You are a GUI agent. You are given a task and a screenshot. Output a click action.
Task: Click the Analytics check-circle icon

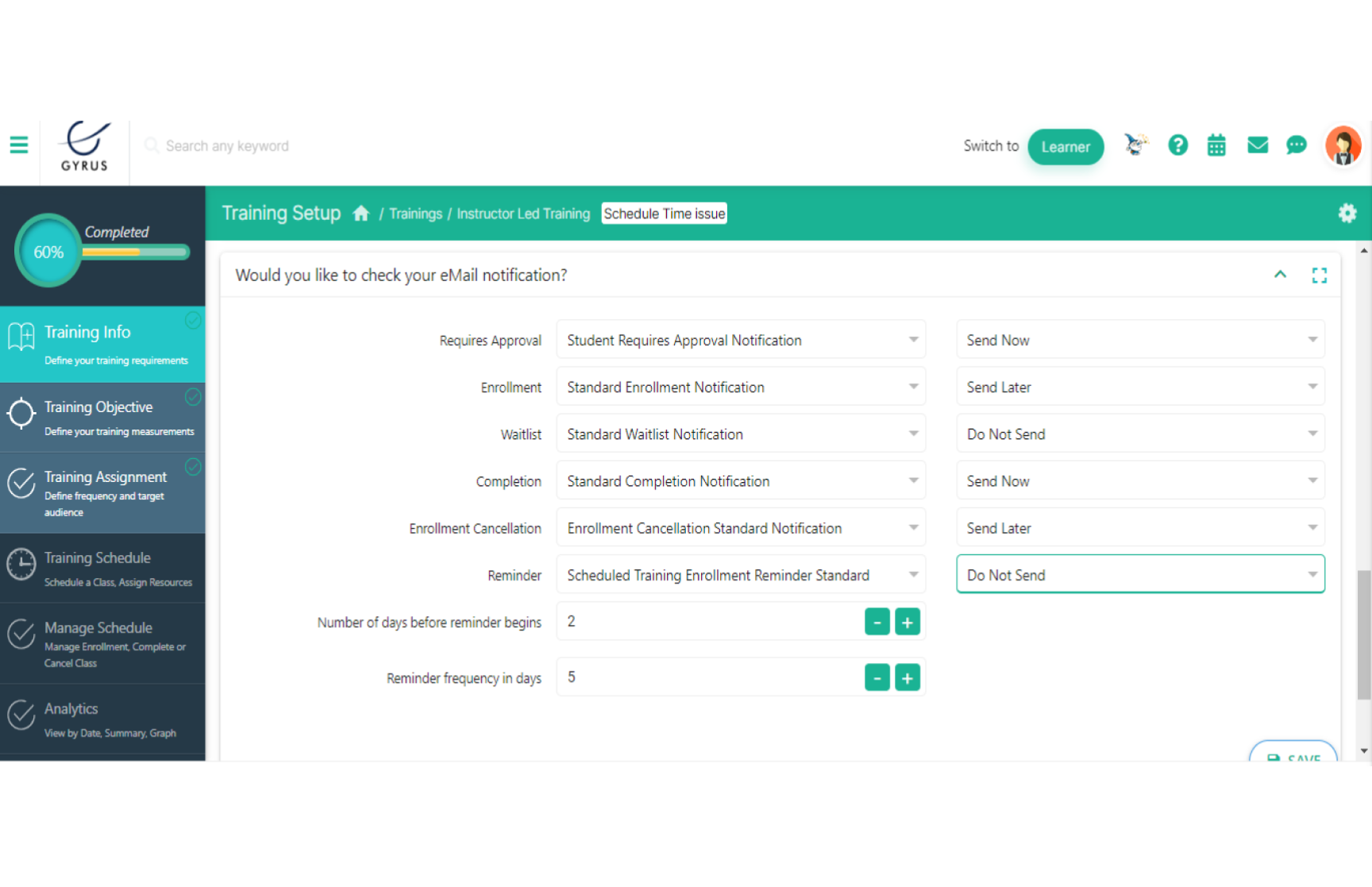21,715
